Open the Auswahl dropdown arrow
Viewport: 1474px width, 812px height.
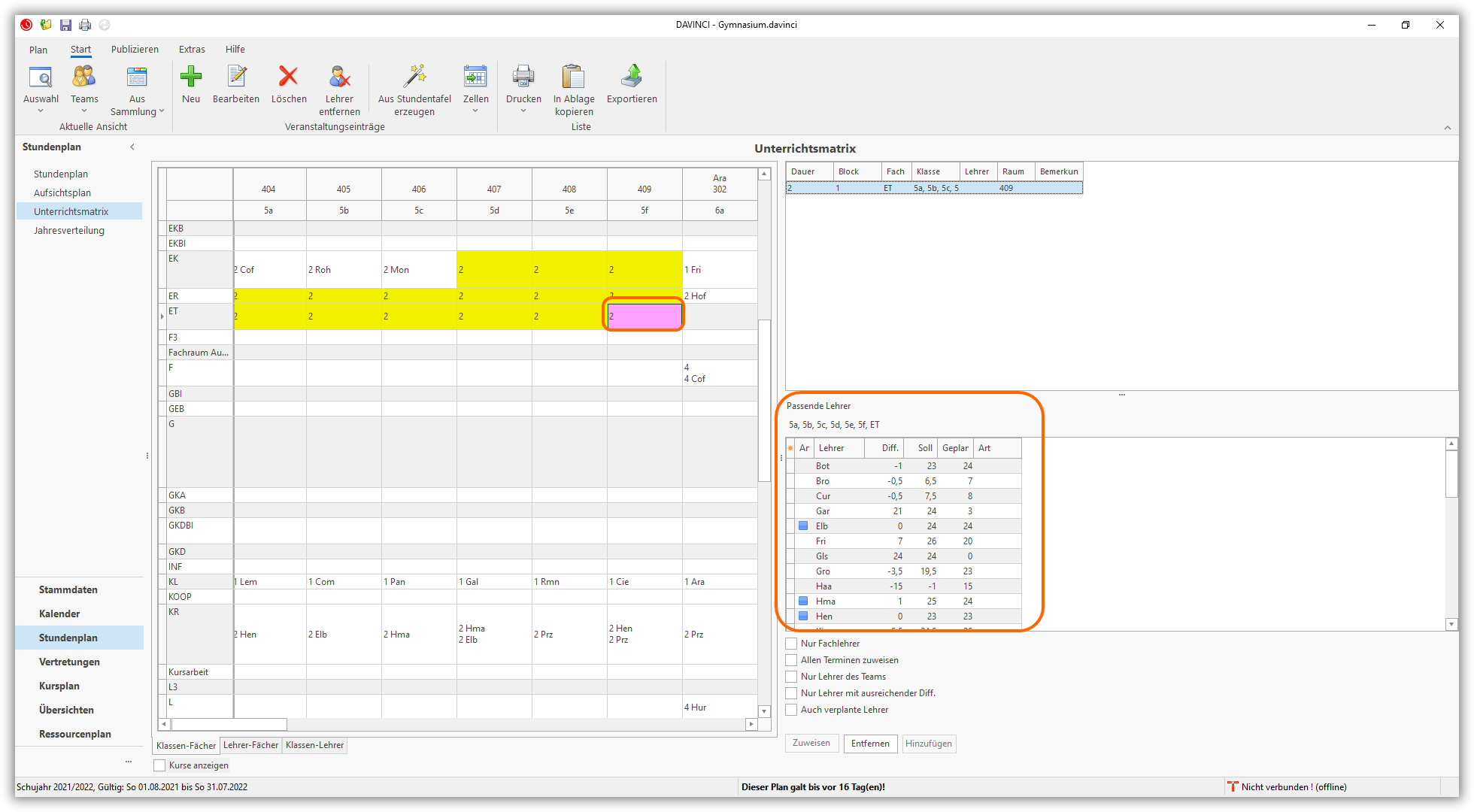coord(41,111)
